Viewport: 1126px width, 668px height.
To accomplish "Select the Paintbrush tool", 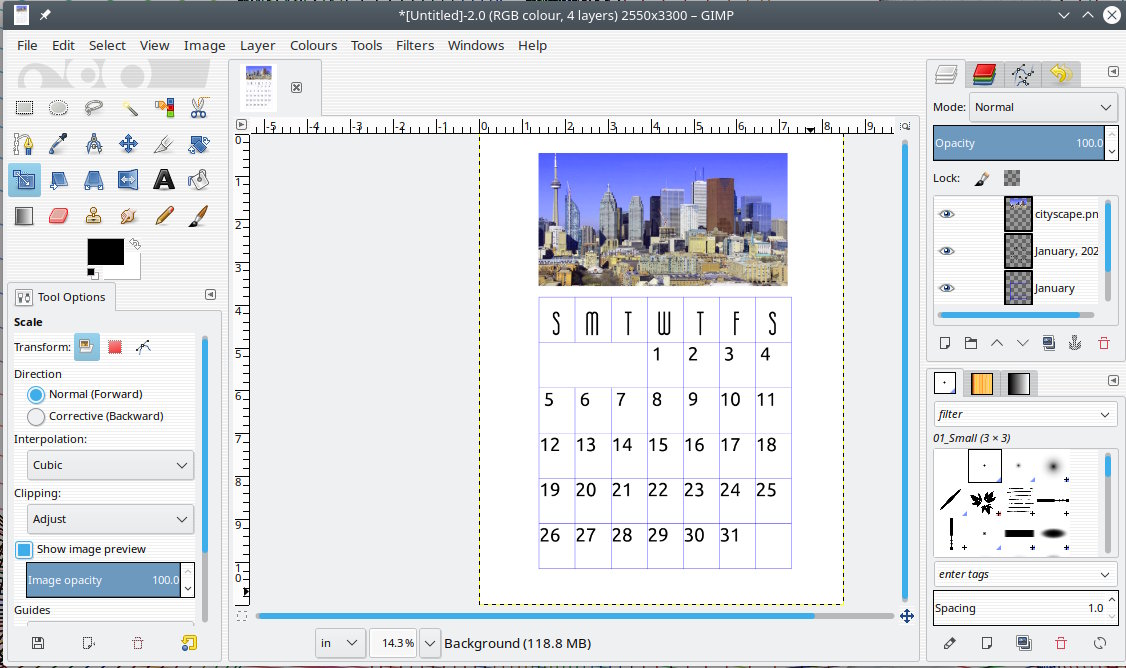I will coord(198,215).
